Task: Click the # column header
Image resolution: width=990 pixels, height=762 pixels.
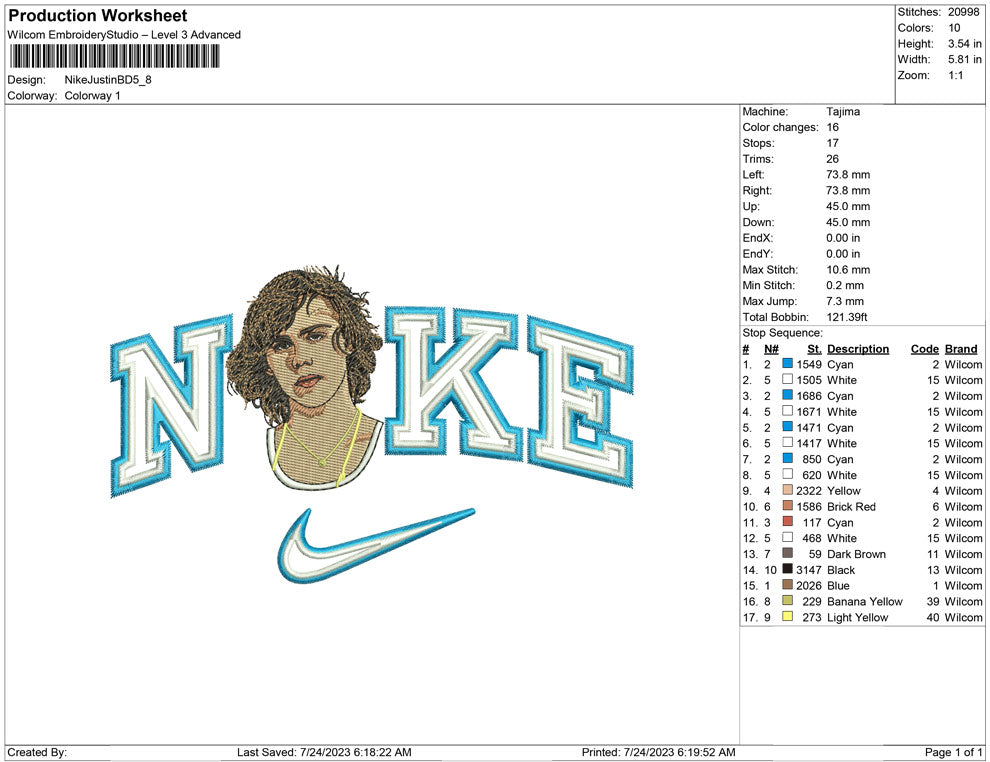Action: coord(746,349)
